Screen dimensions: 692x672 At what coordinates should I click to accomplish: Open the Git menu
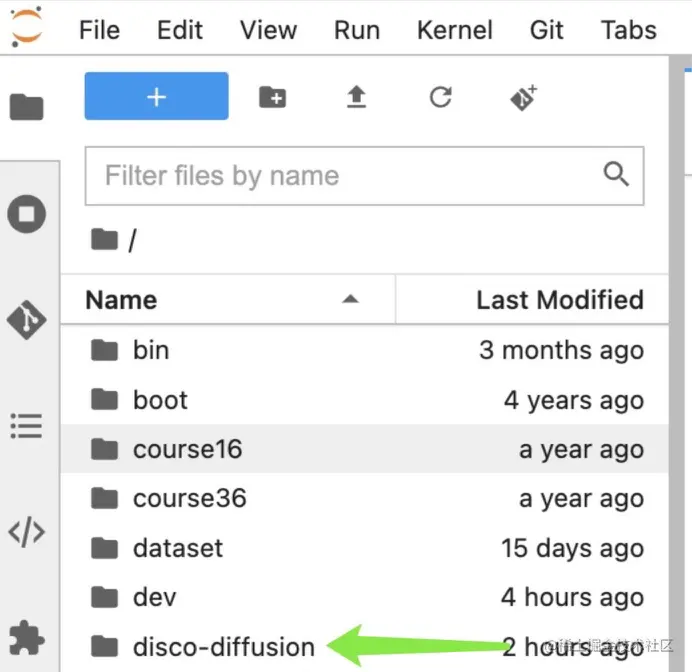click(546, 30)
